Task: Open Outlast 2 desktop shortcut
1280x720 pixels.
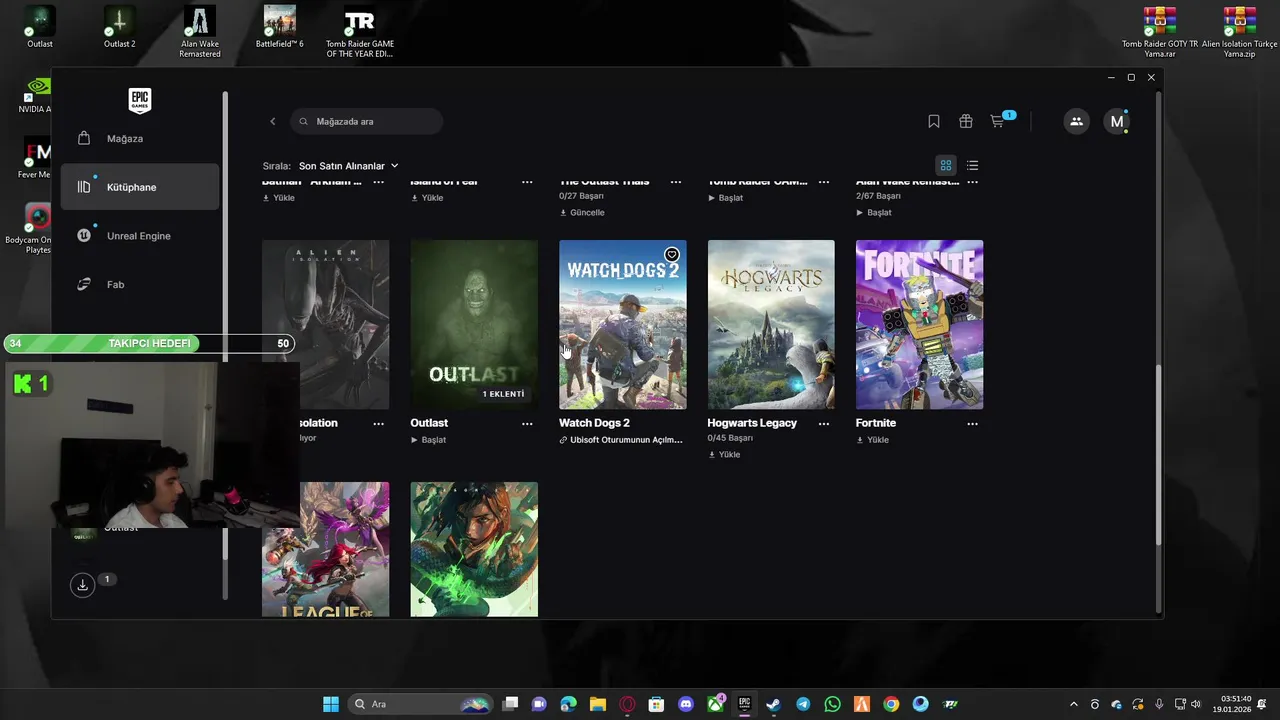Action: click(120, 27)
